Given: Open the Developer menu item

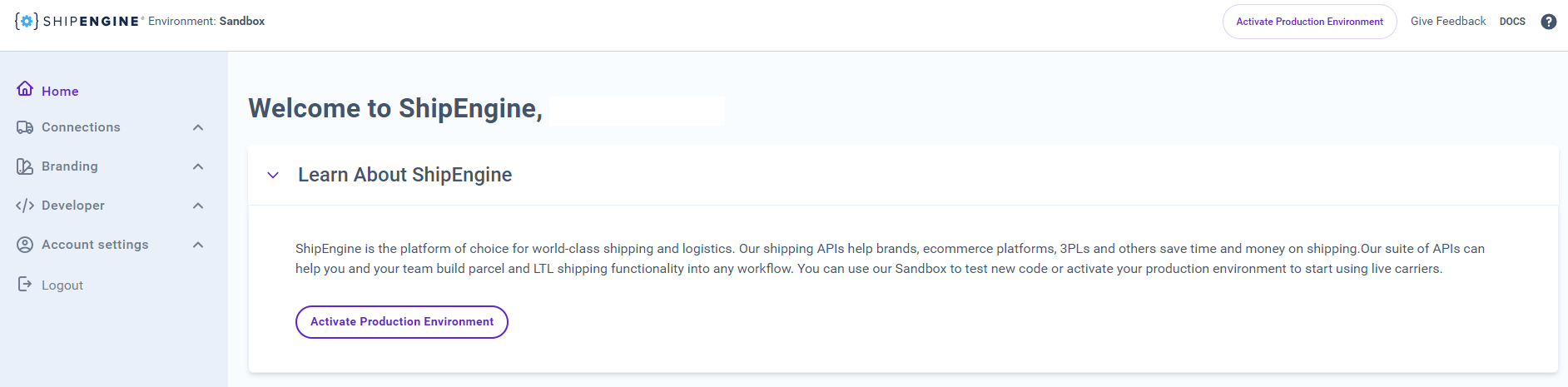Looking at the screenshot, I should coord(73,206).
